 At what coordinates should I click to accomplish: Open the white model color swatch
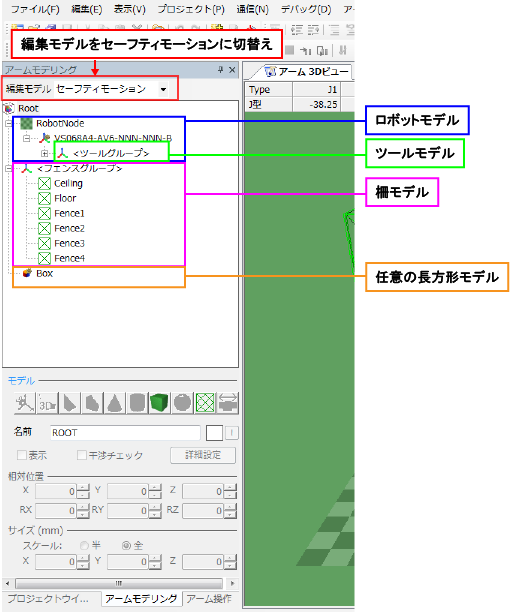tap(214, 433)
